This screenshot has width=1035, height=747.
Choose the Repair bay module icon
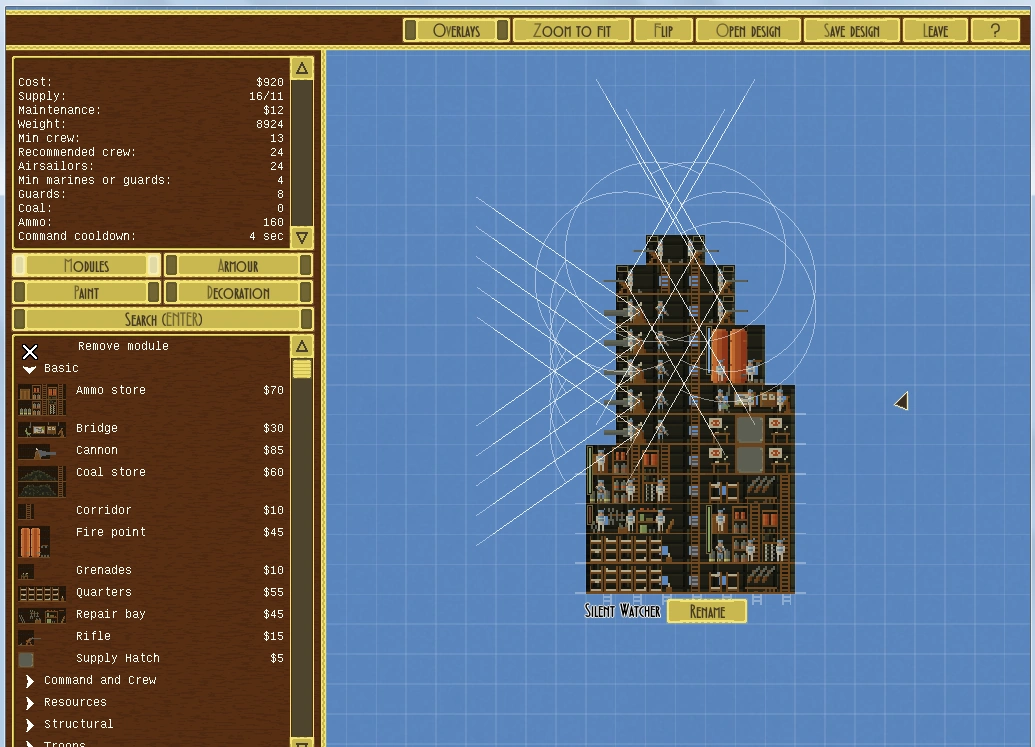click(42, 615)
